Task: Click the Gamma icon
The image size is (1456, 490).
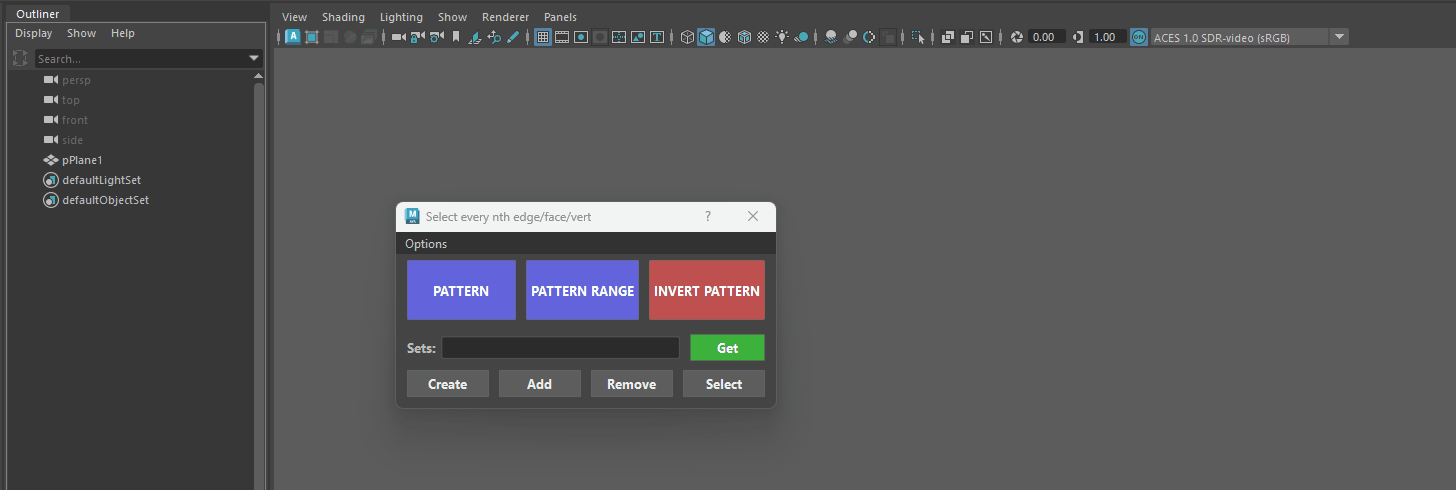Action: click(1077, 37)
